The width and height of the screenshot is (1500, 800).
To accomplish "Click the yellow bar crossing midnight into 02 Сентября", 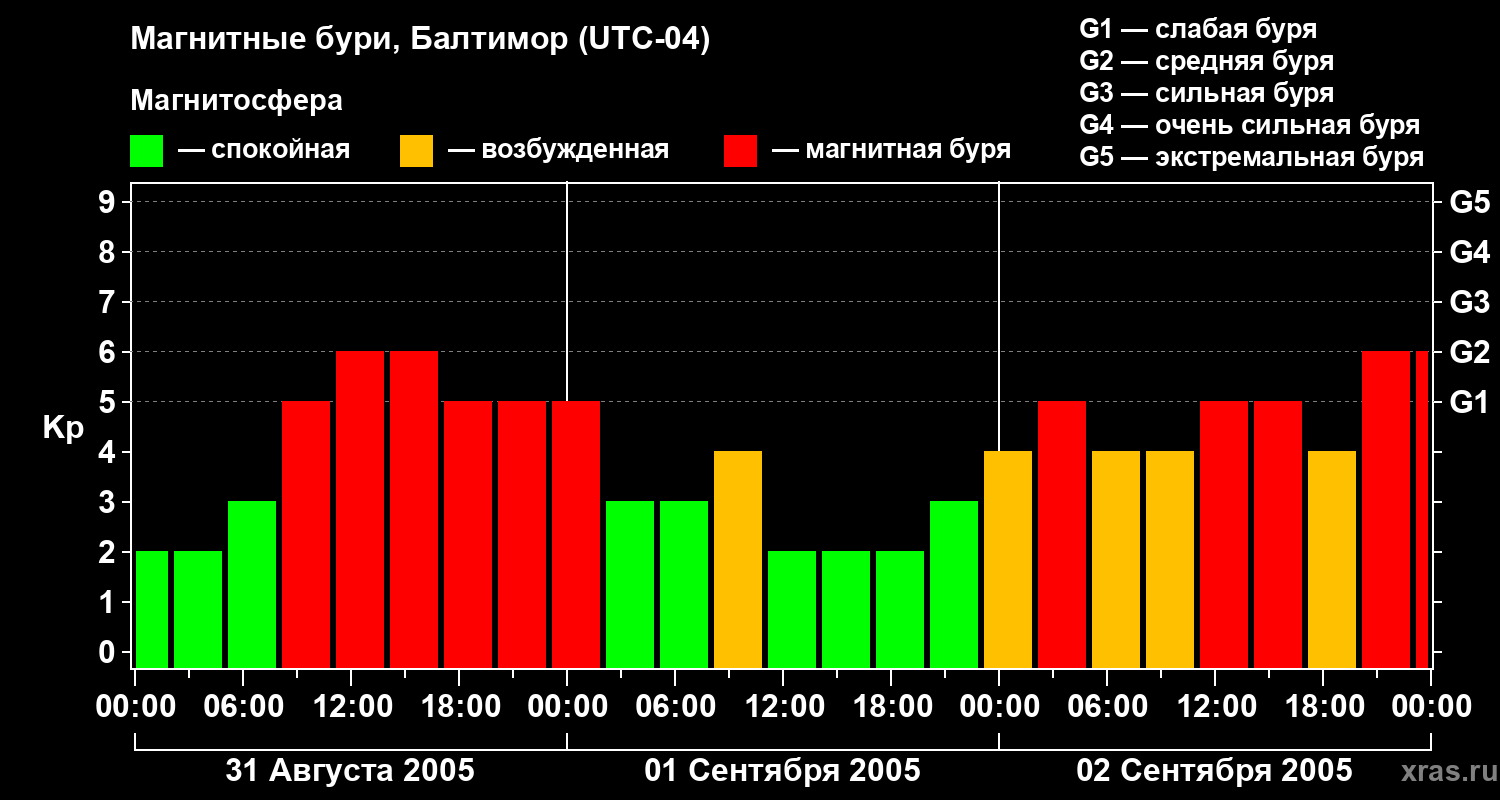I will click(x=1008, y=560).
